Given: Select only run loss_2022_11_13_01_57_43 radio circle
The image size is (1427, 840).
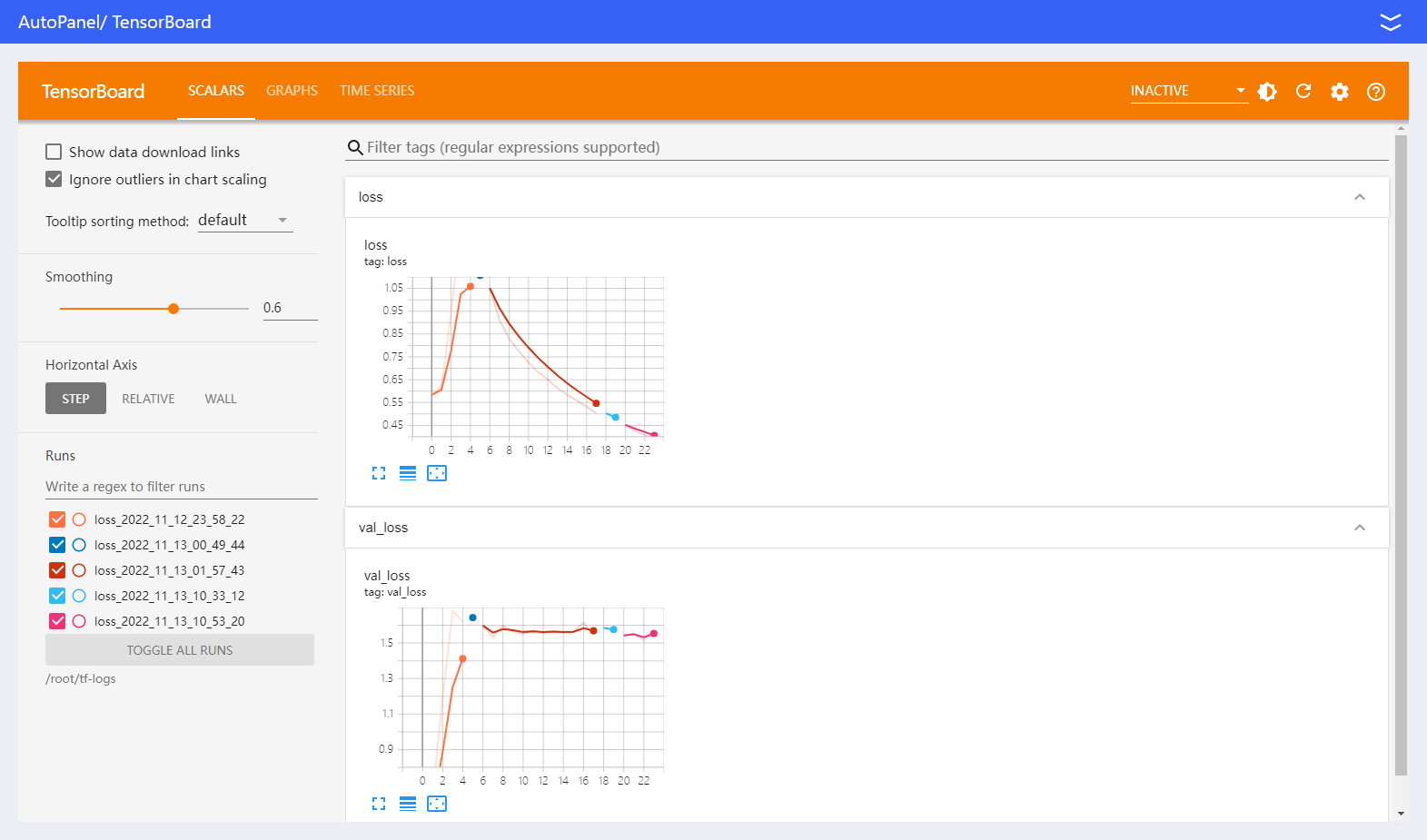Looking at the screenshot, I should tap(79, 570).
